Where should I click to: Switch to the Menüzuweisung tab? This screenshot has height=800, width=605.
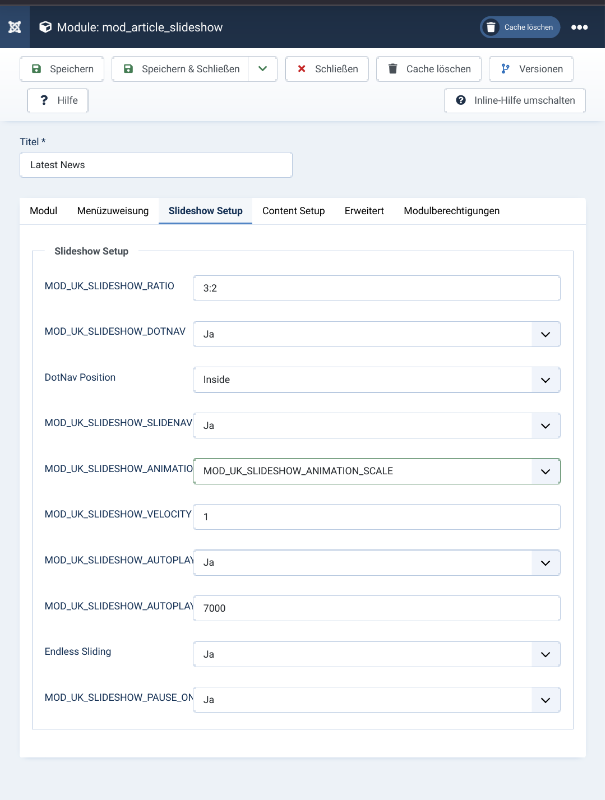point(113,211)
